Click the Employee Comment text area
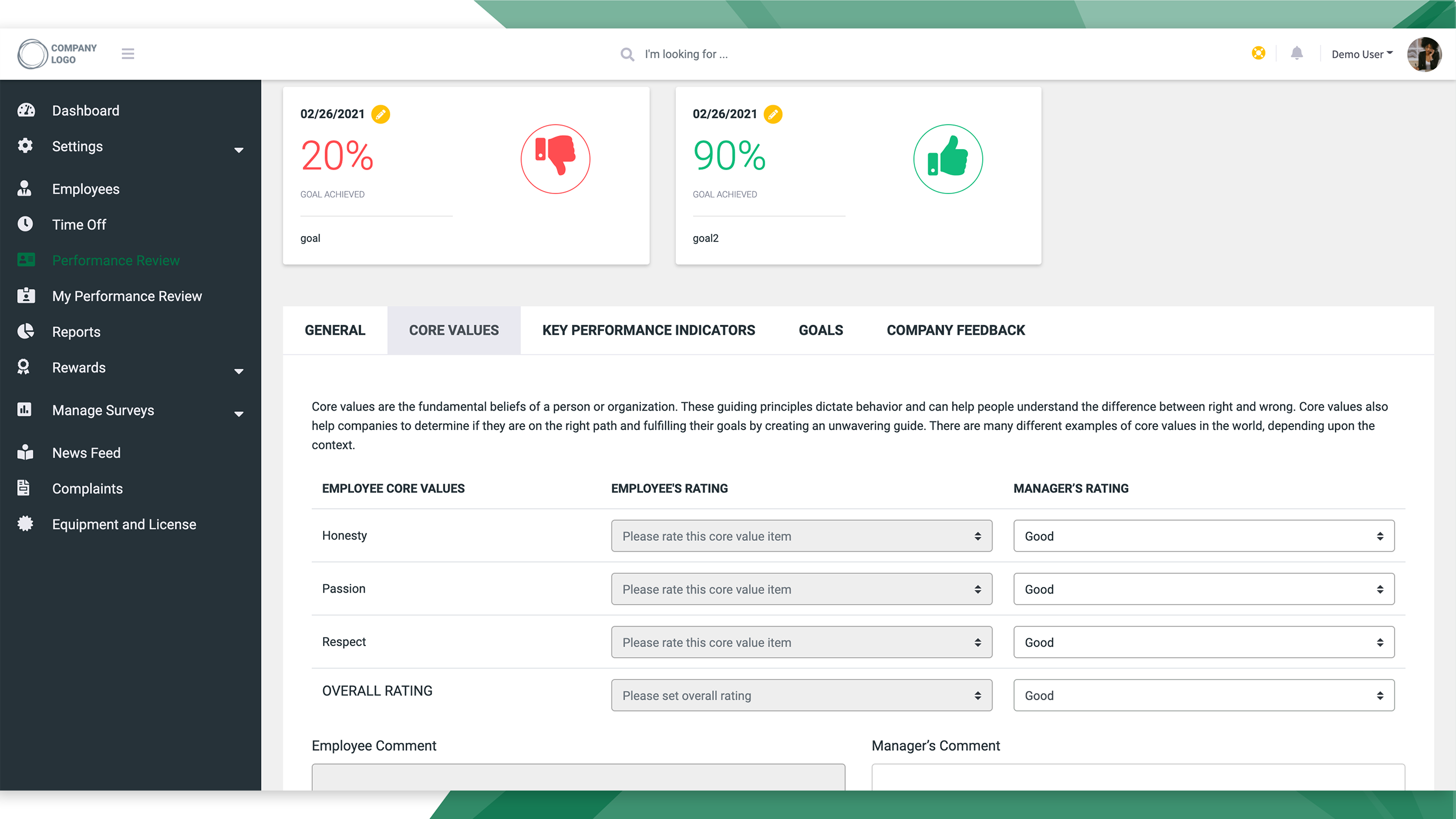Image resolution: width=1456 pixels, height=819 pixels. click(x=578, y=777)
